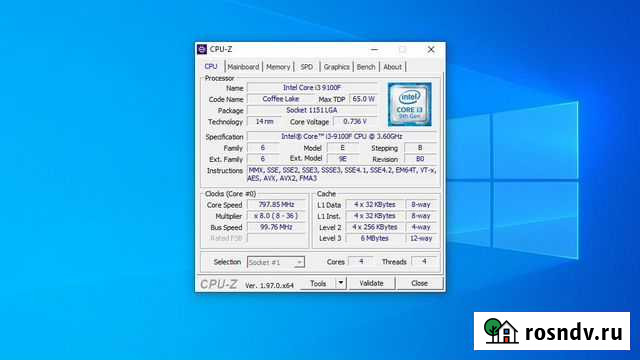Screen dimensions: 640x360
Task: Click the Stepping value B
Action: (x=420, y=148)
